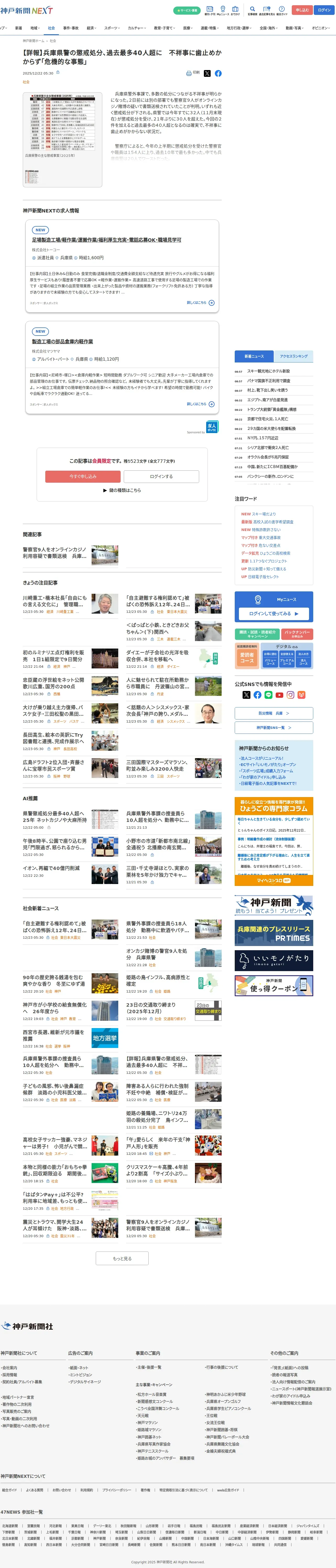Select 事件・事故 navigation item

(71, 28)
